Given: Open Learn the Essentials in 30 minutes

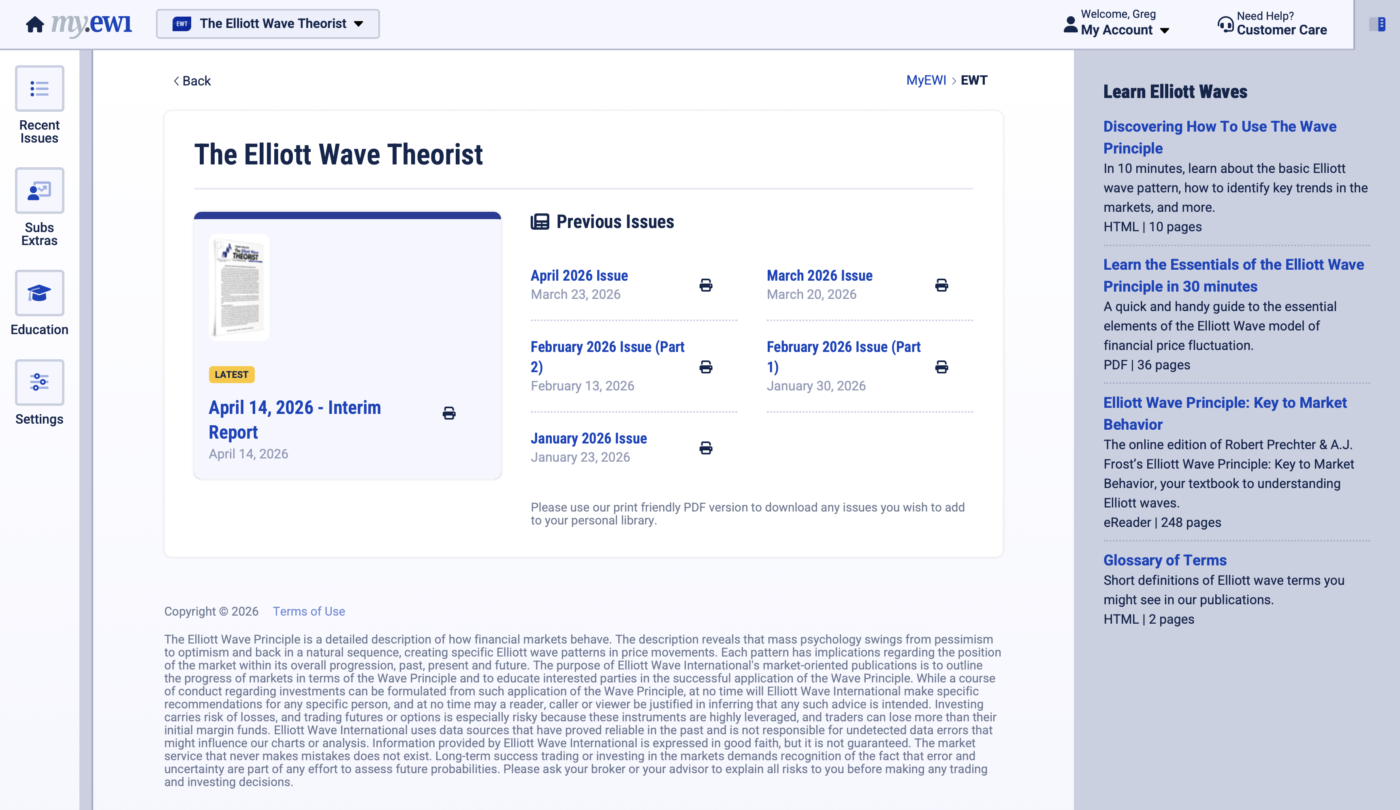Looking at the screenshot, I should (x=1234, y=275).
